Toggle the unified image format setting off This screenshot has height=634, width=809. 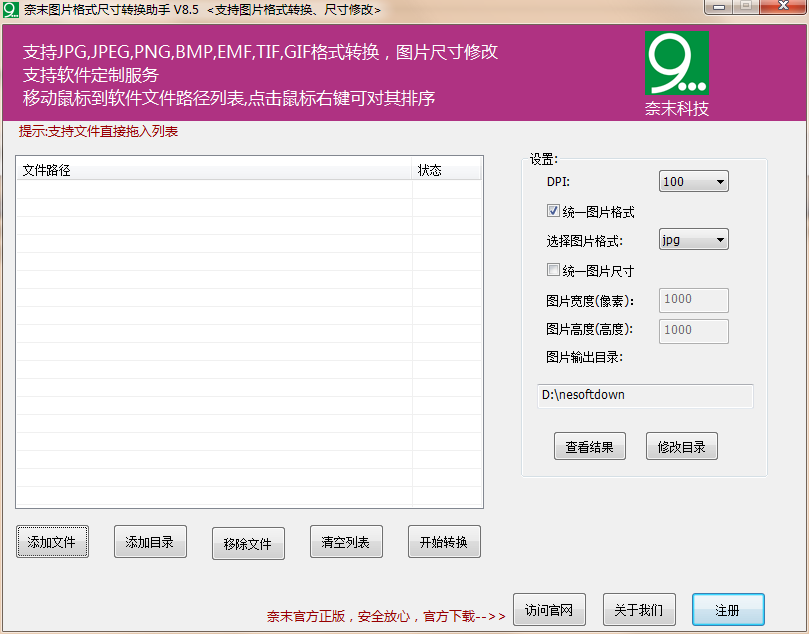tap(553, 210)
